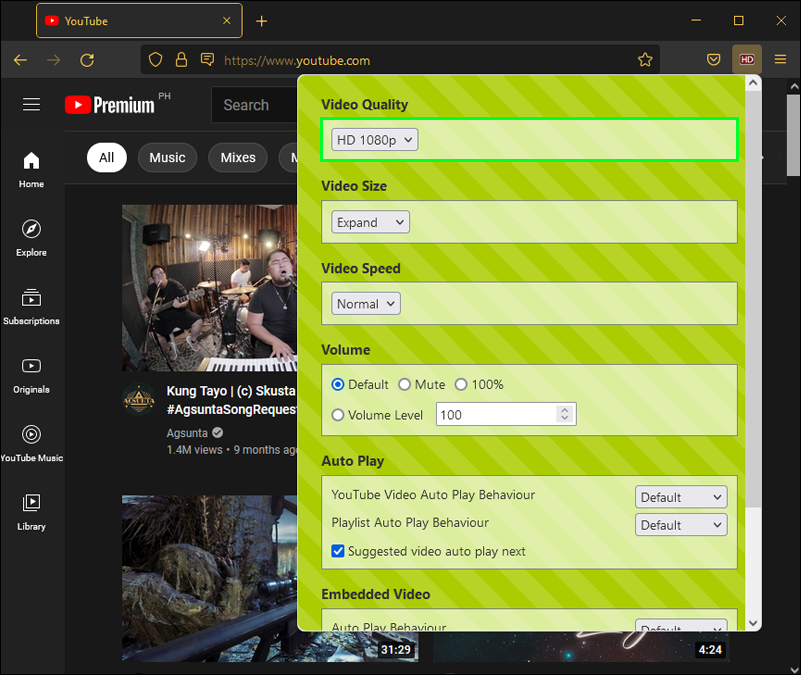Click popup scrollbar down arrow

(753, 623)
